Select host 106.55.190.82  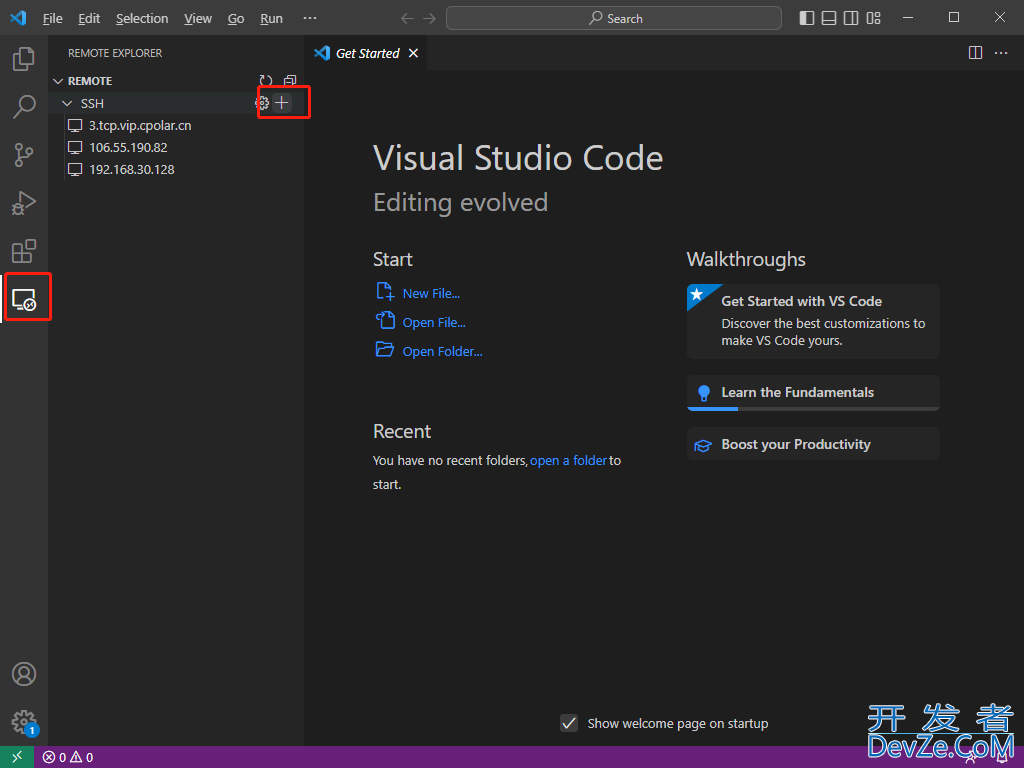tap(176, 148)
